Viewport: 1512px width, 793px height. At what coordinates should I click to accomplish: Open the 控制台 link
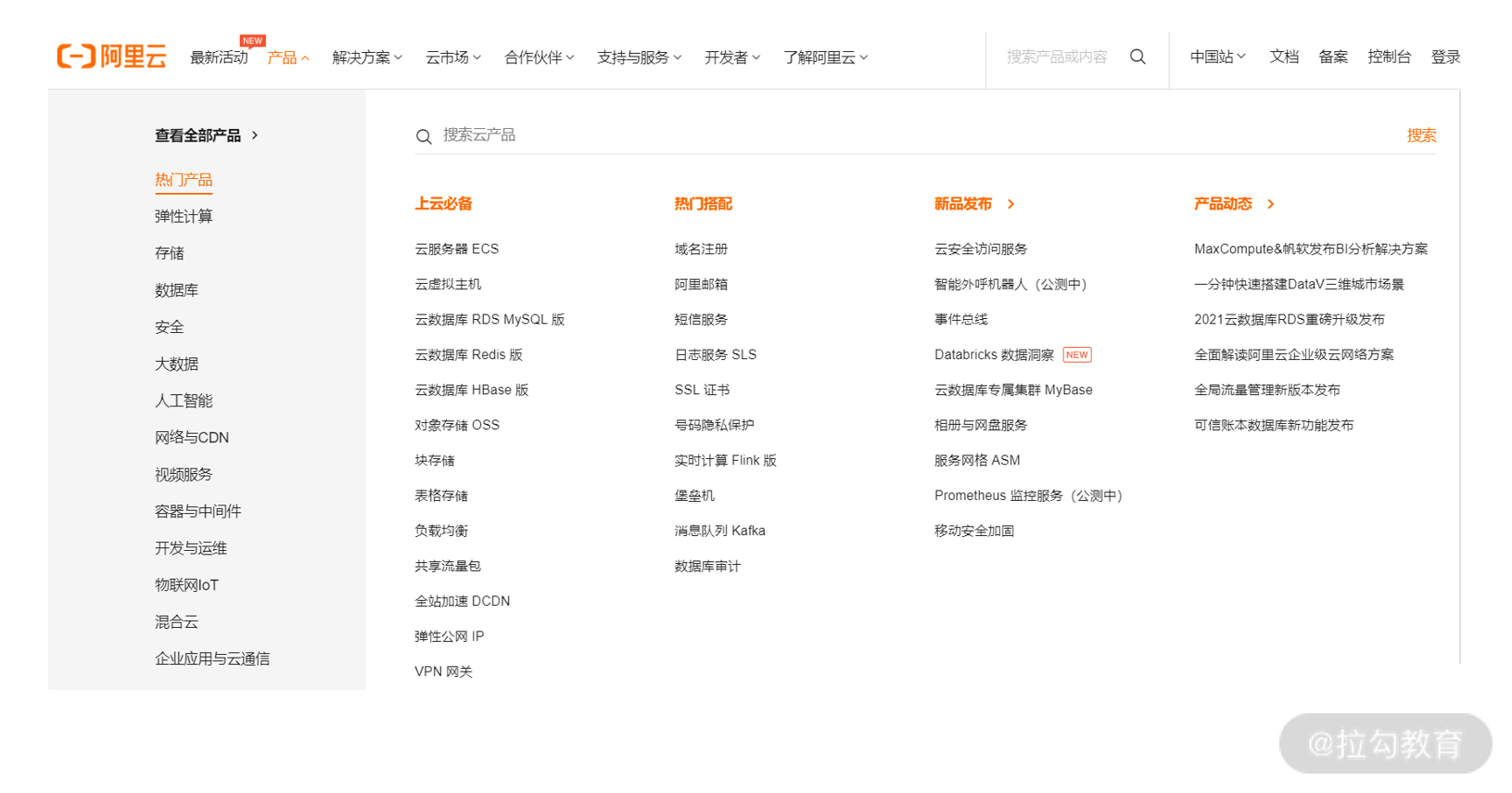point(1390,57)
